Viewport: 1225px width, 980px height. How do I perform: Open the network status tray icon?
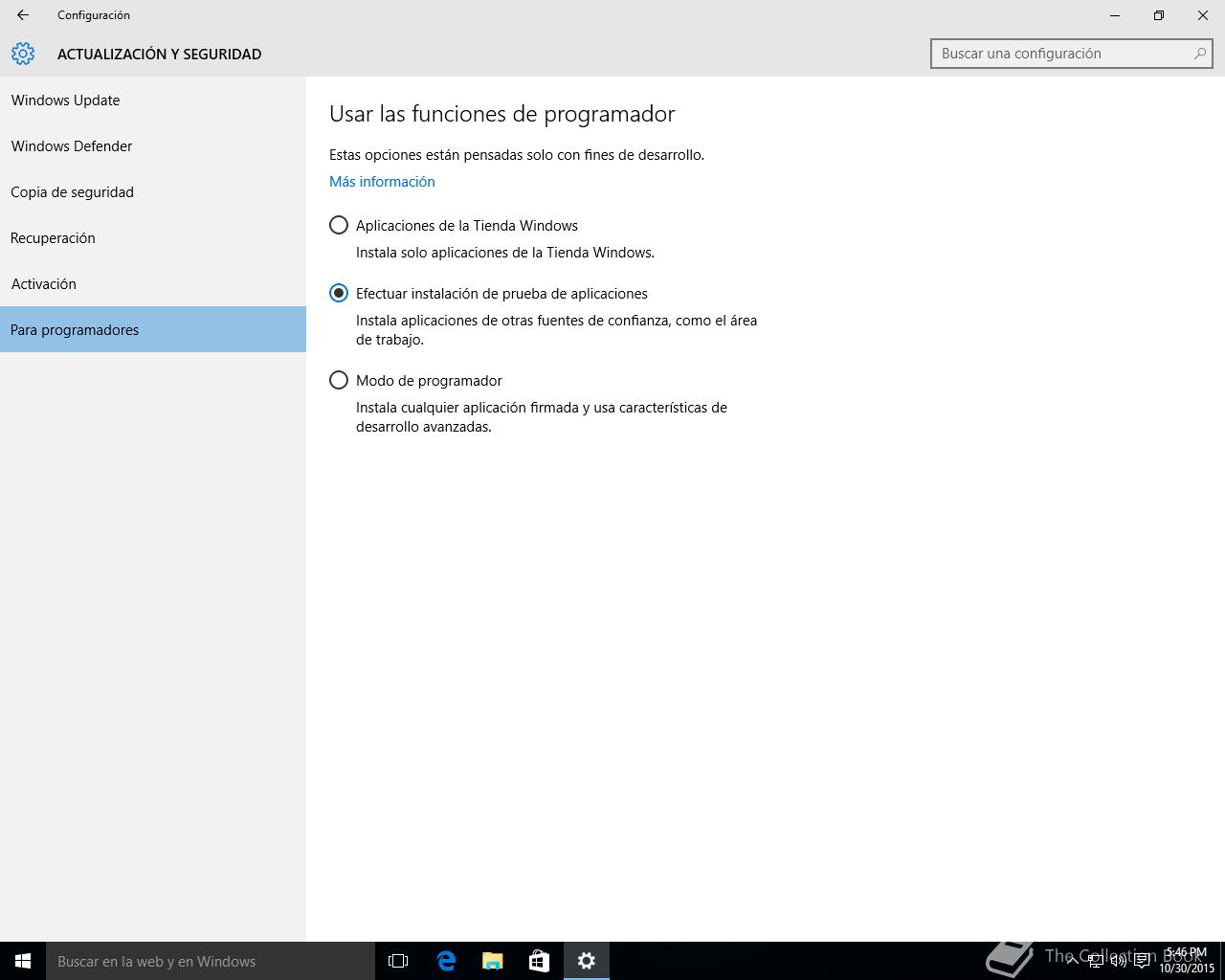coord(1095,961)
